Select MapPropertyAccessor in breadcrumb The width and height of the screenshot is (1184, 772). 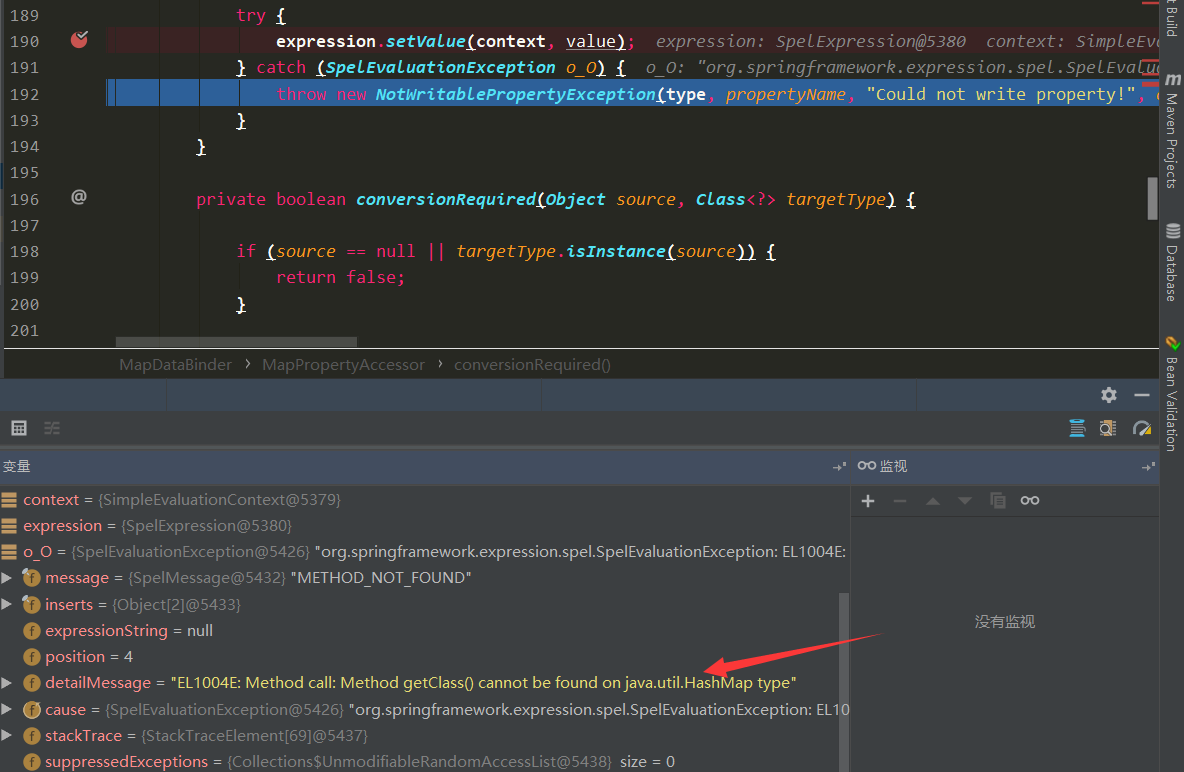(x=343, y=365)
